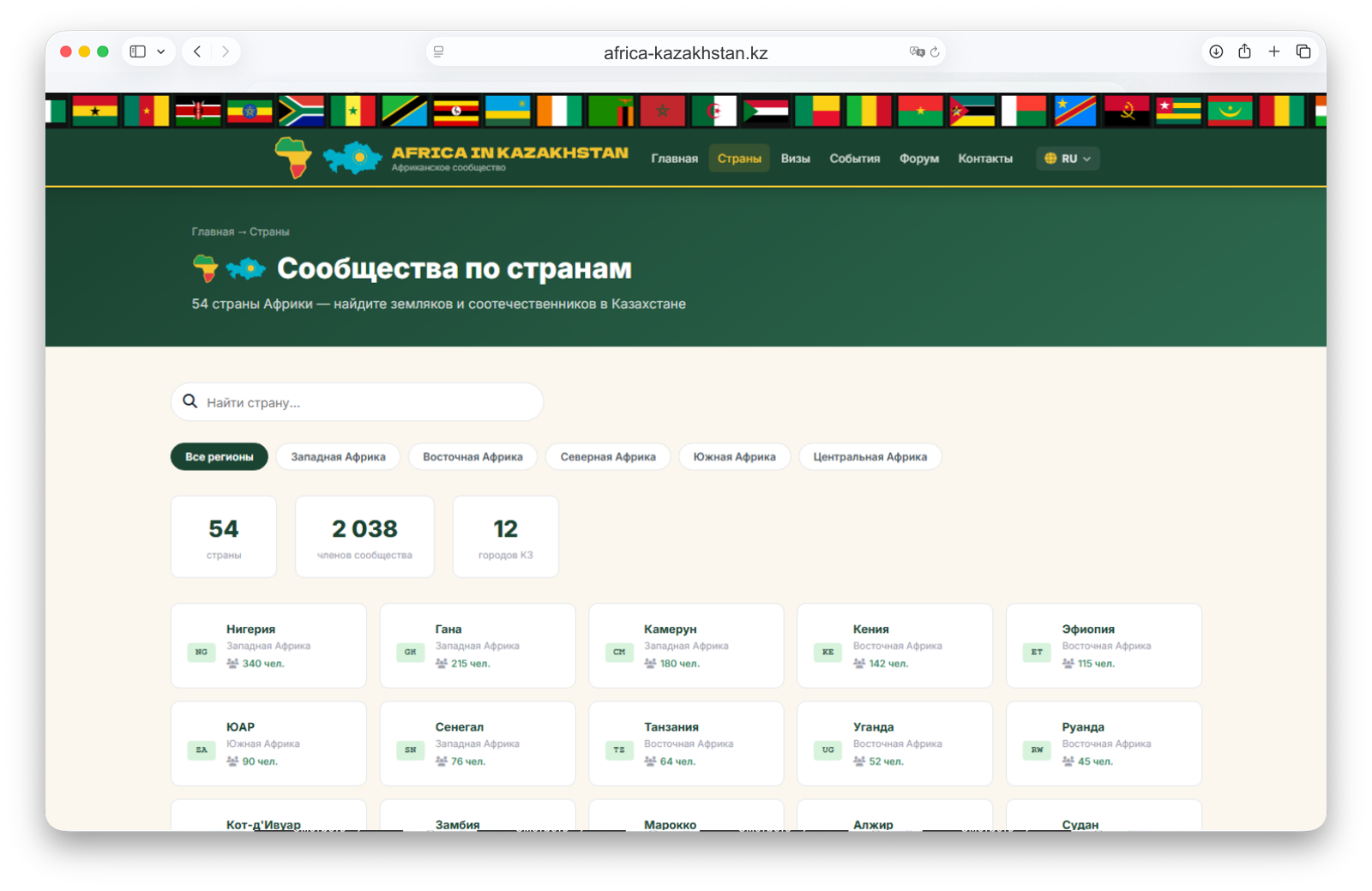Click the Главная breadcrumb link
1372x891 pixels.
[213, 232]
